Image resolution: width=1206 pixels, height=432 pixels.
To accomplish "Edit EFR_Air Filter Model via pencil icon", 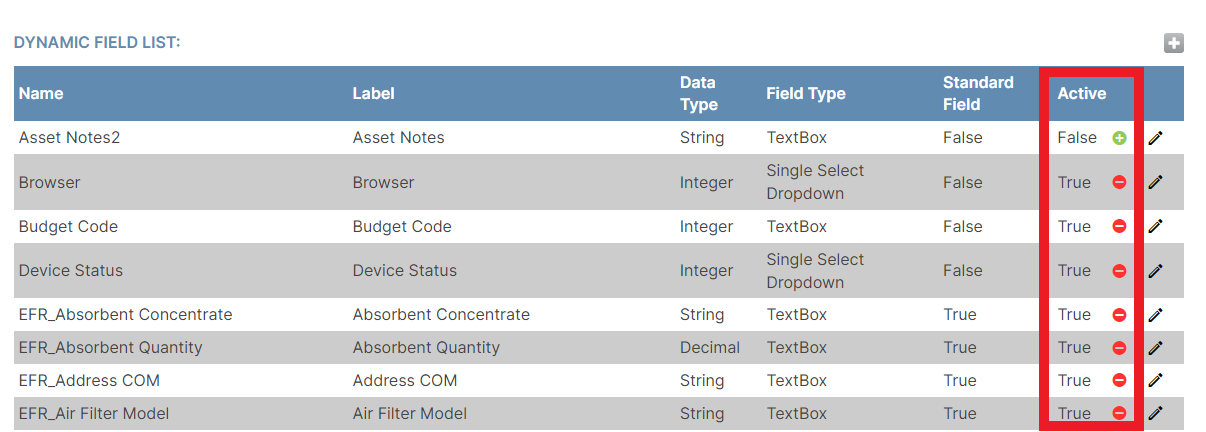I will pos(1156,413).
